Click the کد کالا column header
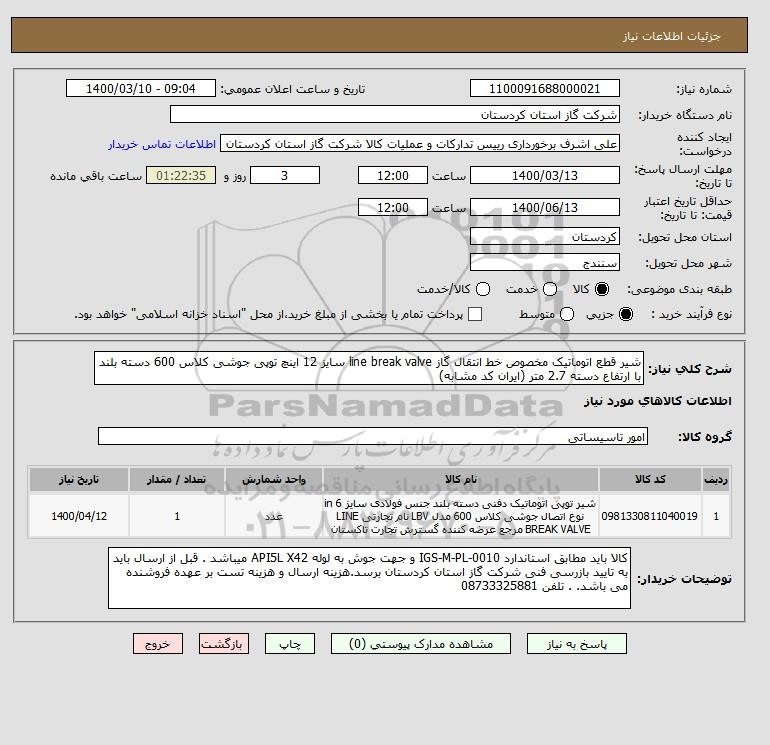The height and width of the screenshot is (745, 770). [x=650, y=479]
